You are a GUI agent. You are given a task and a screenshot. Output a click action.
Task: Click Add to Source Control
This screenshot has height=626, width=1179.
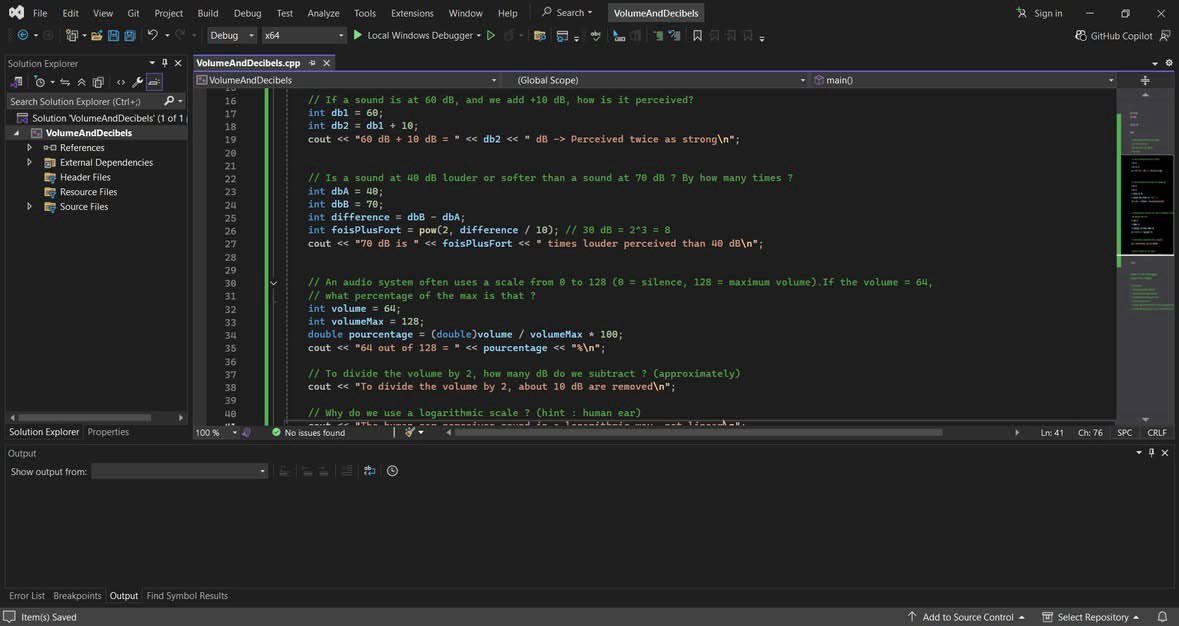(966, 617)
